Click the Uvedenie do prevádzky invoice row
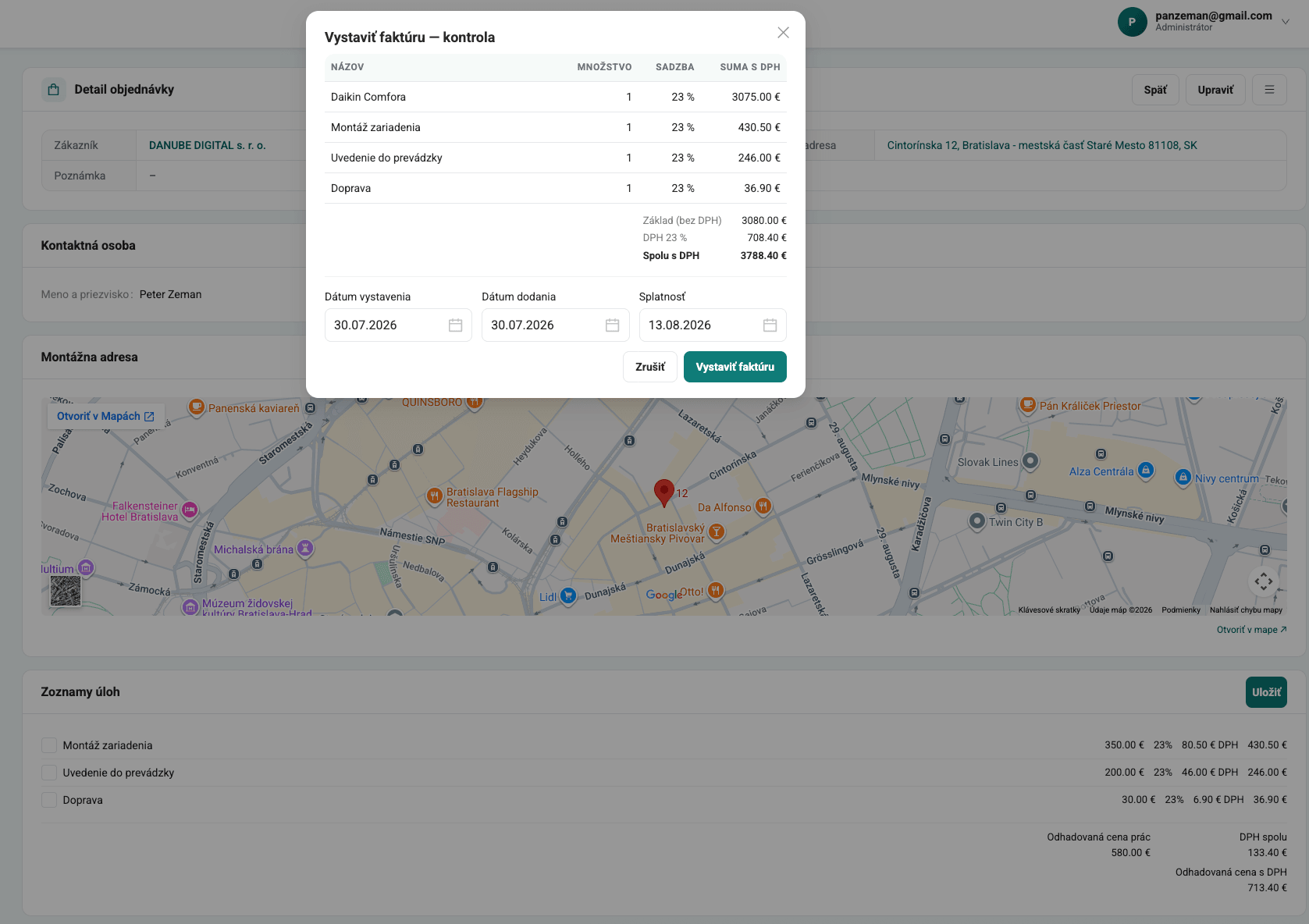 pos(556,158)
